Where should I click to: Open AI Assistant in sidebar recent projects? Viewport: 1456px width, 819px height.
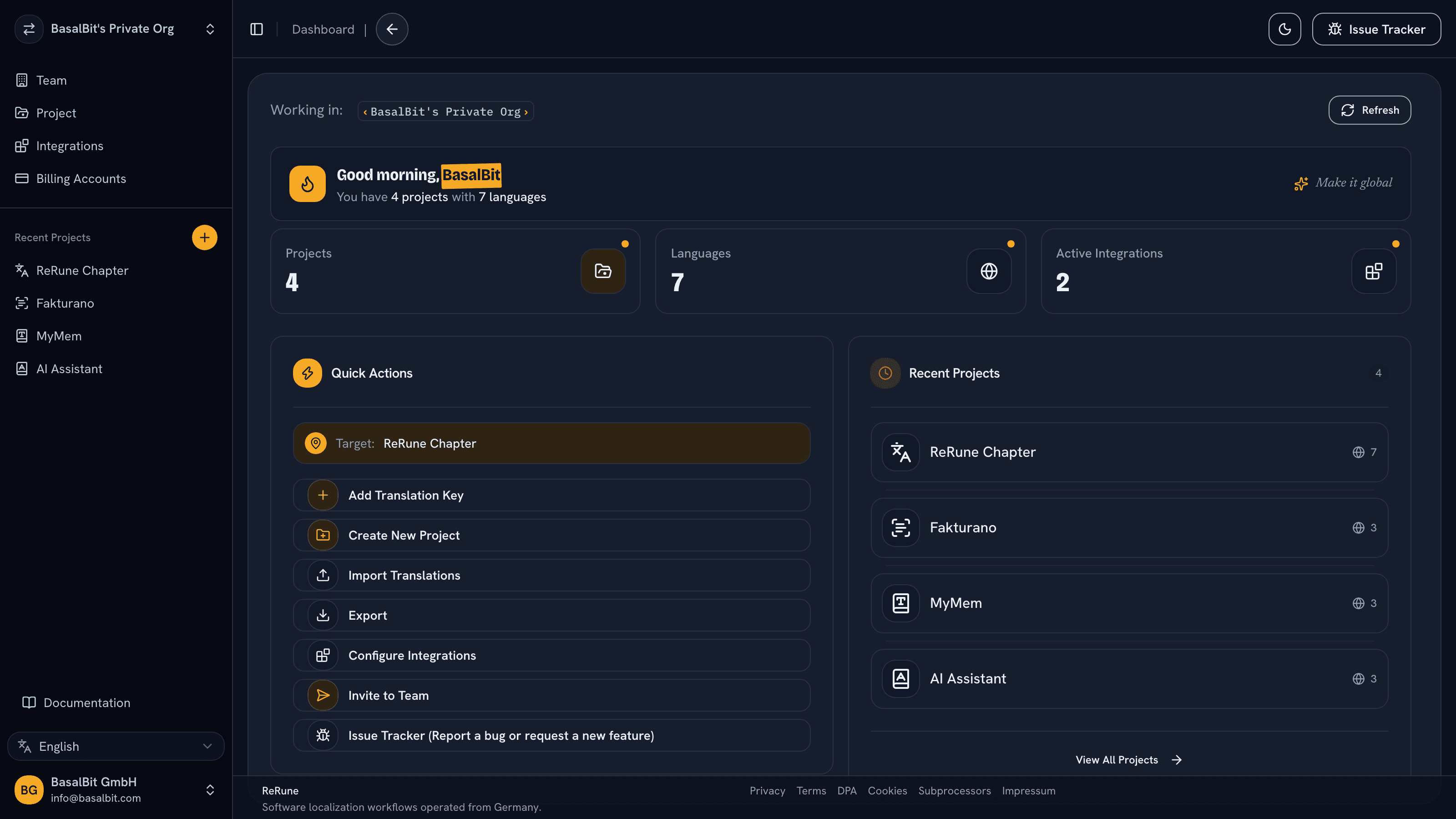(116, 369)
